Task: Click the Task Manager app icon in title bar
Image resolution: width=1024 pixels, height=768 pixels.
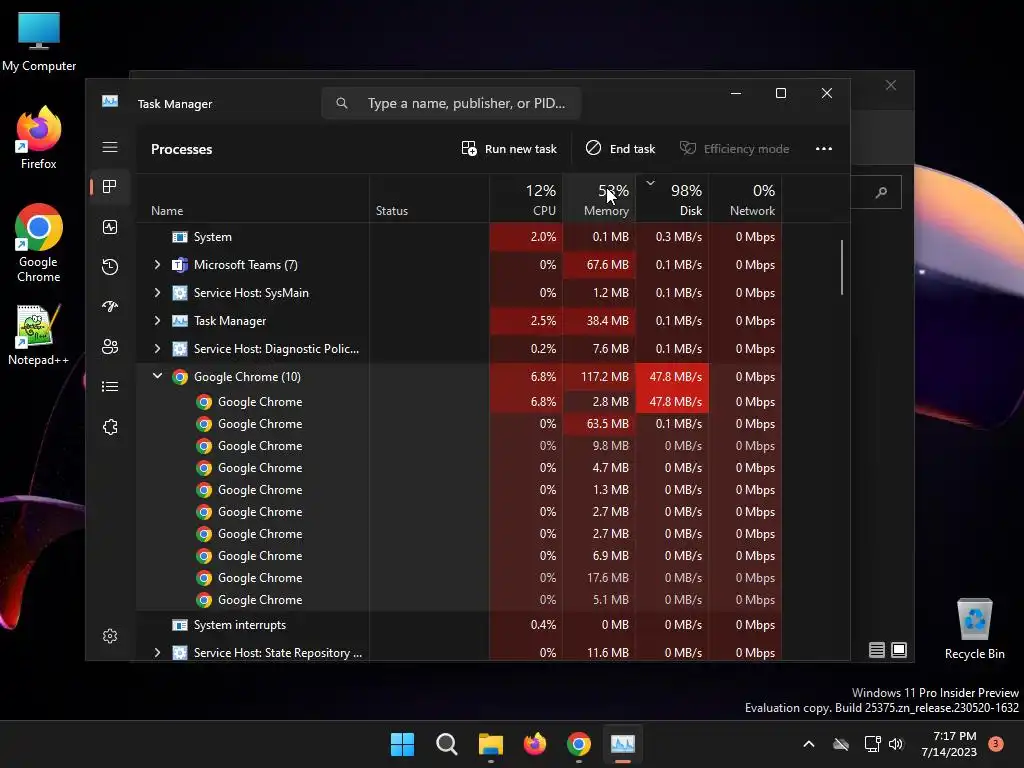Action: pos(110,101)
